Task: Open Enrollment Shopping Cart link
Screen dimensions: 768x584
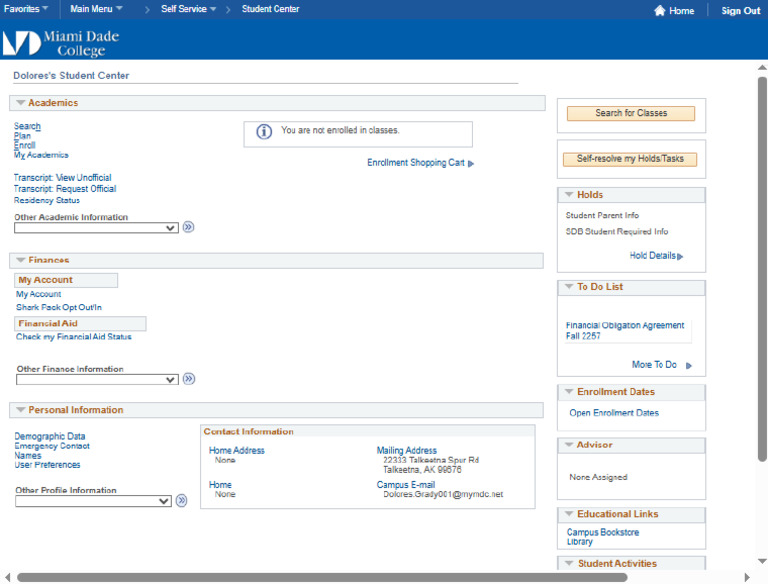Action: point(416,163)
